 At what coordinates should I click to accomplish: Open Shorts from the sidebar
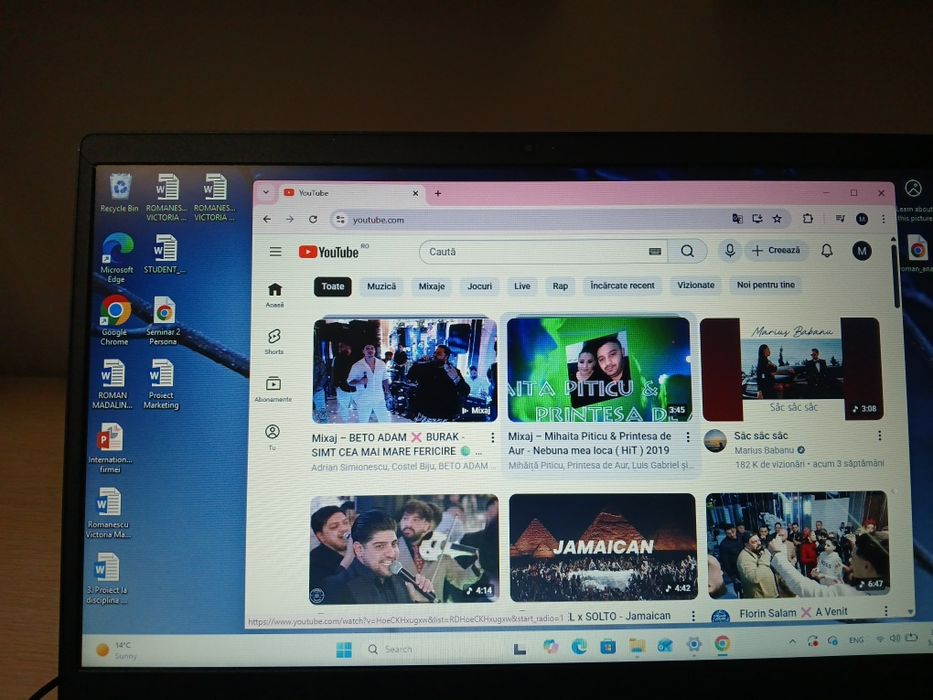(x=274, y=342)
